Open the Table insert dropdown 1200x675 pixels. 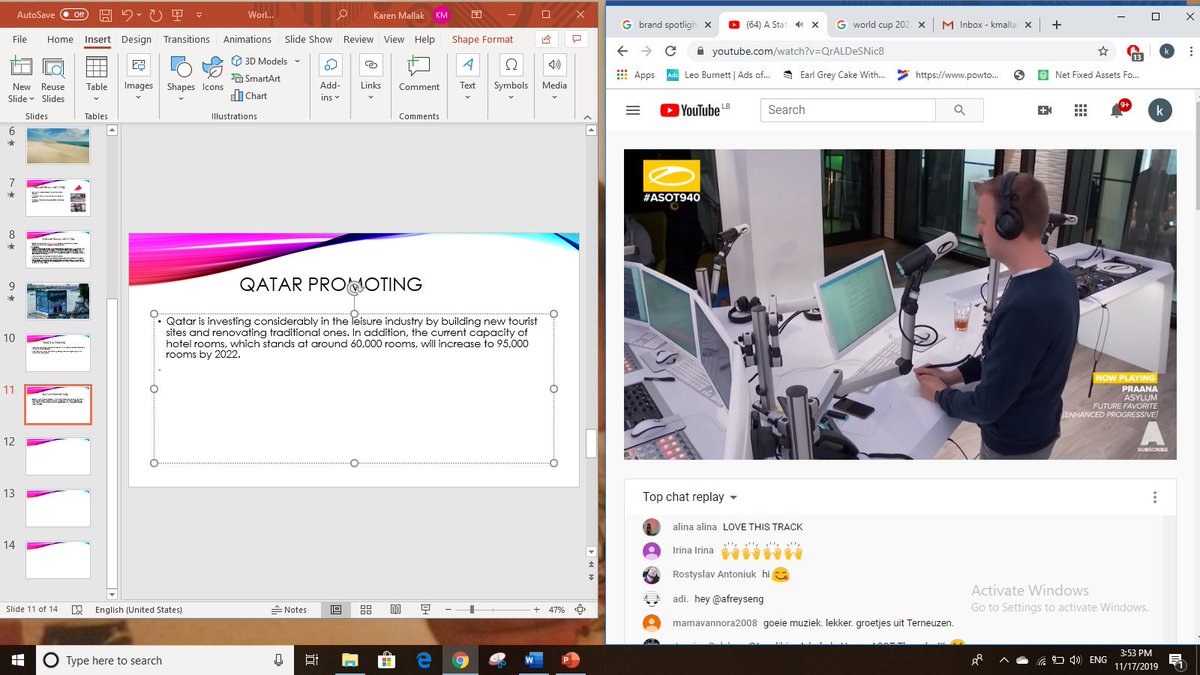[x=96, y=80]
